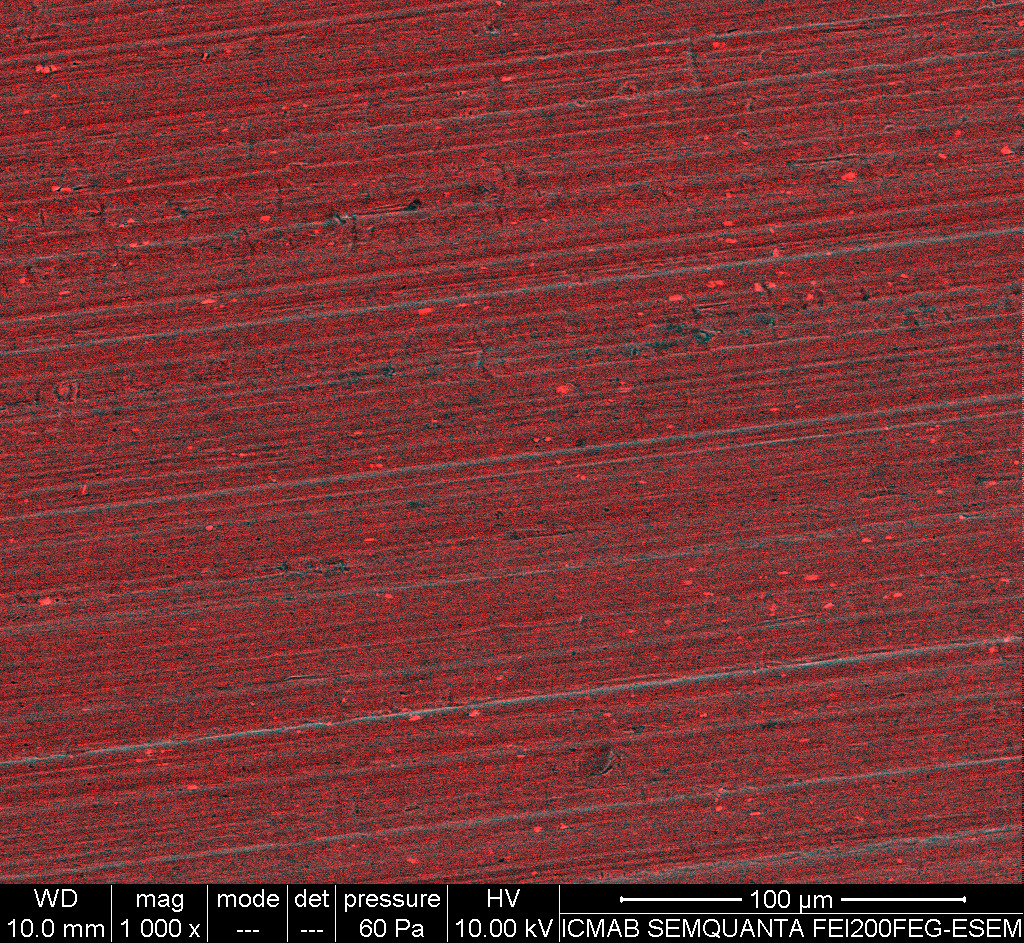Screen dimensions: 1024x943
Task: Click the WD 10.0 mm value
Action: (x=55, y=928)
